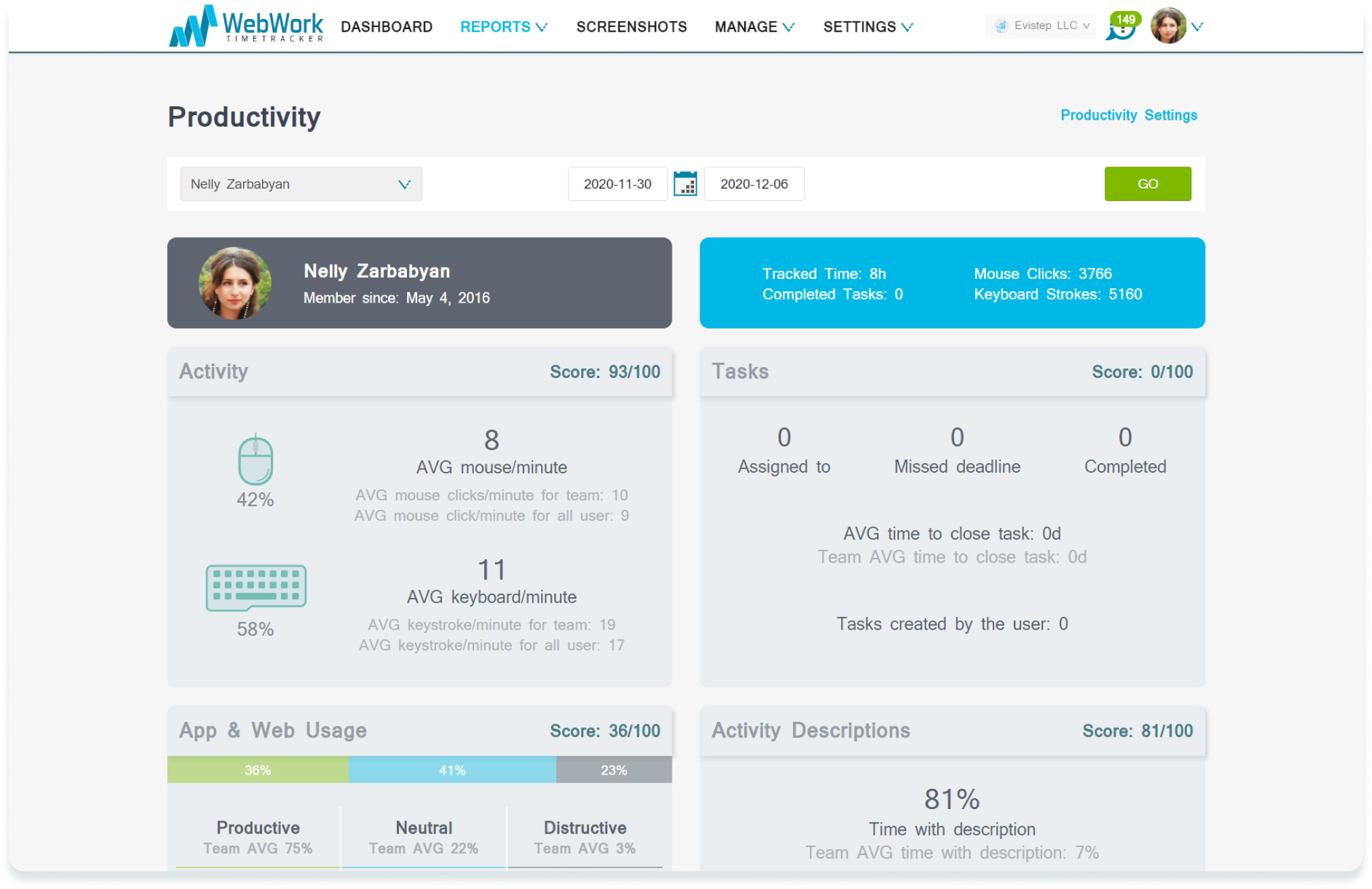Screen dimensions: 1372x889
Task: Click the Activity Descriptions panel title
Action: coord(811,730)
